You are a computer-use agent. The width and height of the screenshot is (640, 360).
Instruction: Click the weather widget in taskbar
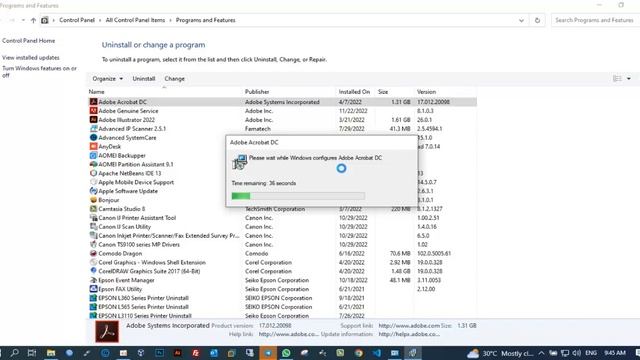click(x=500, y=353)
